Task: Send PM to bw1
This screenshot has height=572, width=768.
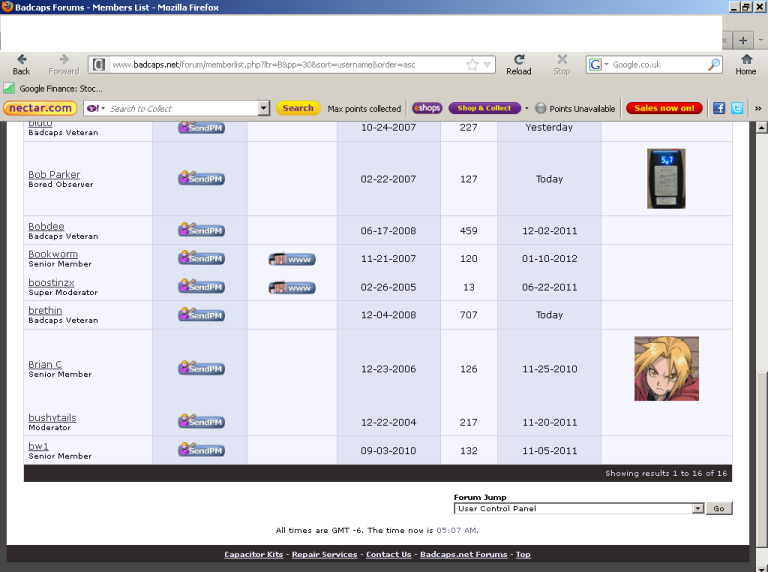Action: [201, 450]
